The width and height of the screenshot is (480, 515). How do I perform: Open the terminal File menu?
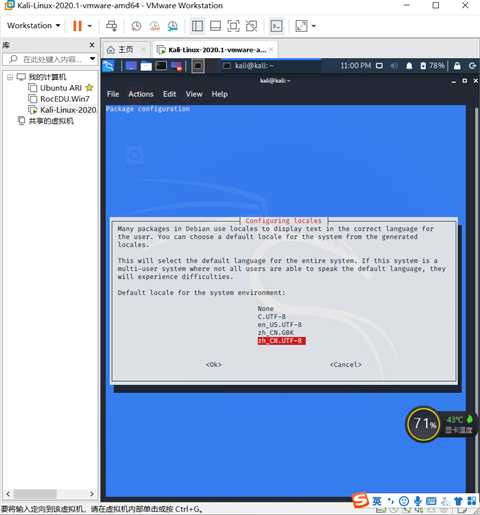click(x=113, y=94)
